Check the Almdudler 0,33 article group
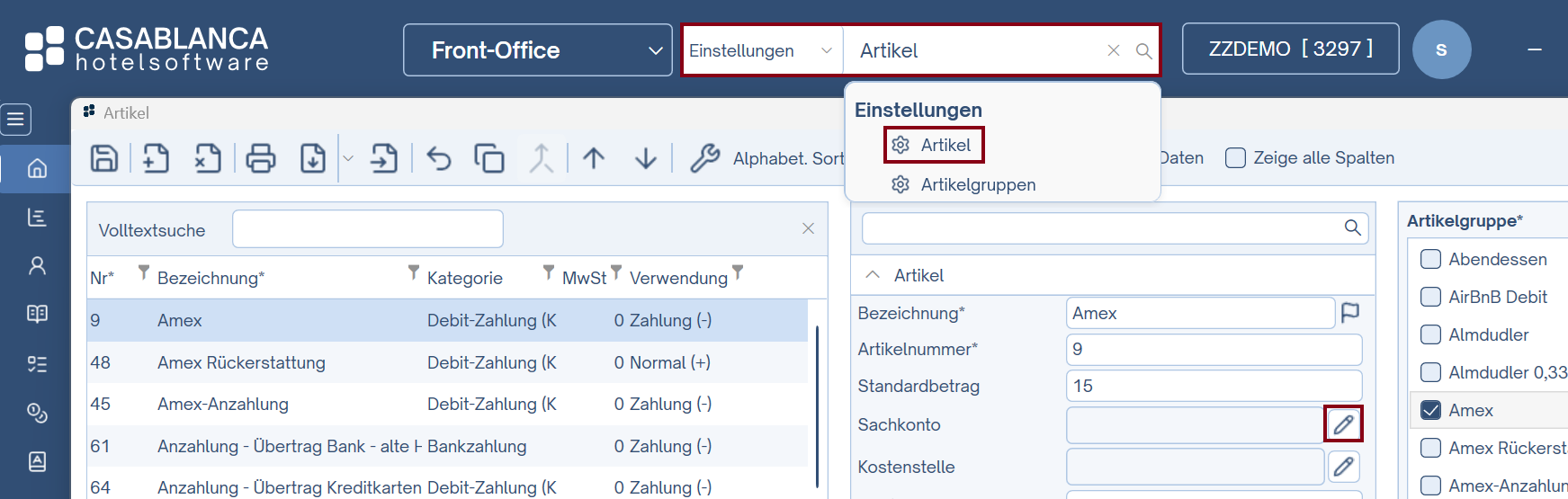Image resolution: width=1568 pixels, height=499 pixels. click(x=1430, y=372)
